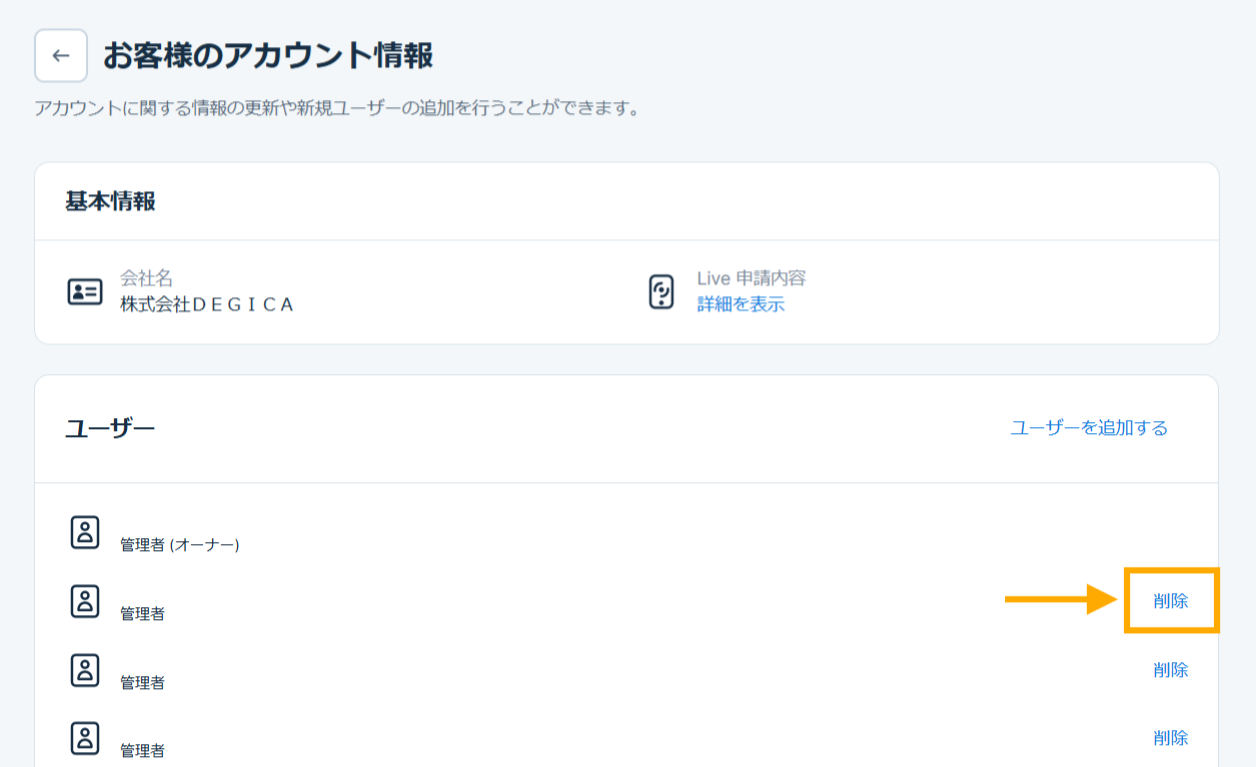Return to previous page via back button
The width and height of the screenshot is (1256, 767).
60,57
